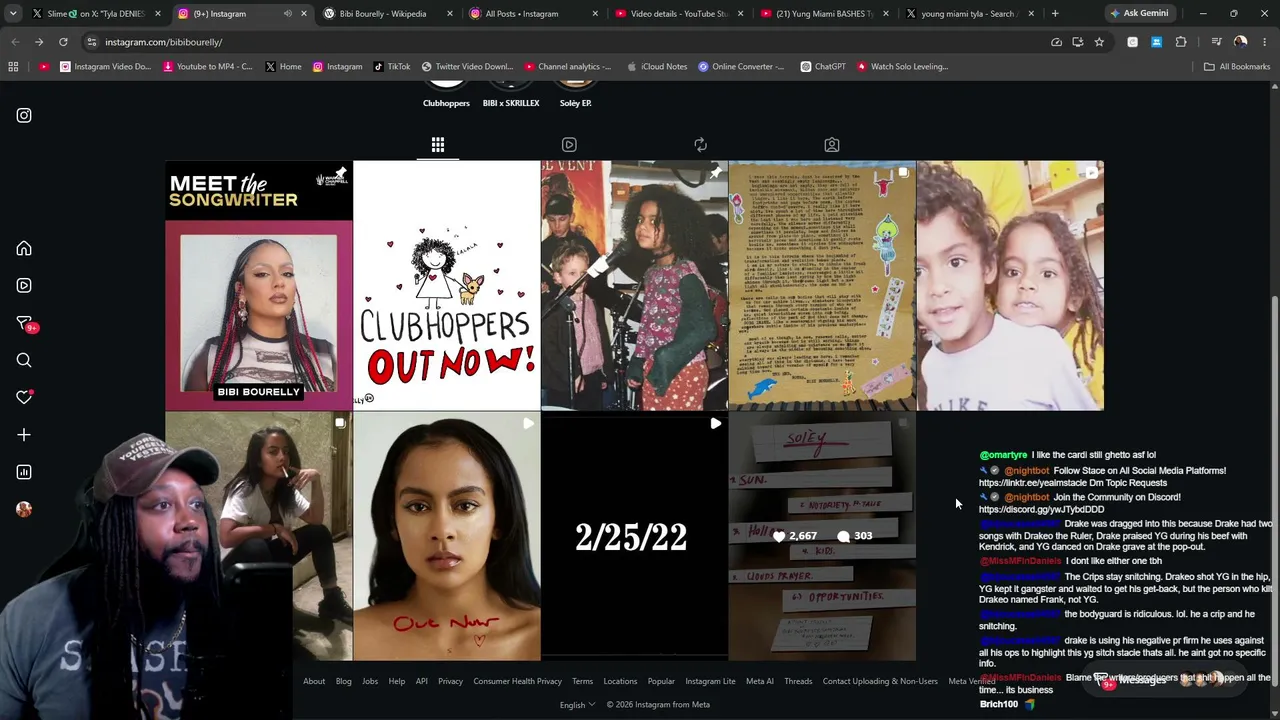Switch to the Bibi Bourelly Wikipedia tab
Viewport: 1280px width, 720px height.
click(389, 14)
